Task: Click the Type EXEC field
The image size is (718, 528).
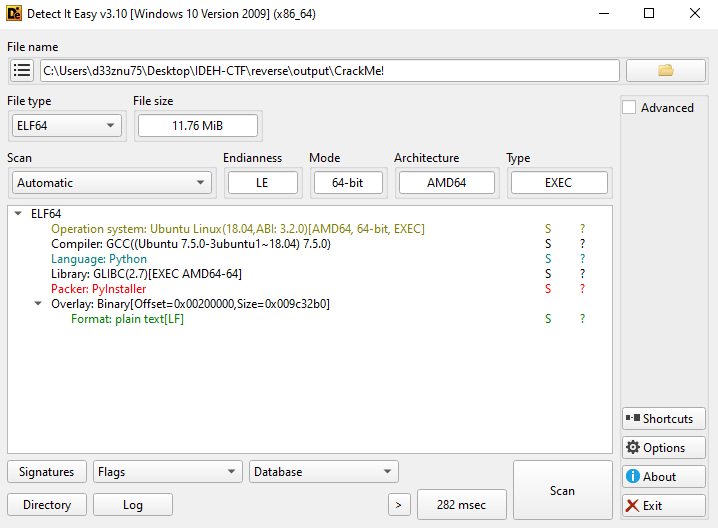Action: 559,183
